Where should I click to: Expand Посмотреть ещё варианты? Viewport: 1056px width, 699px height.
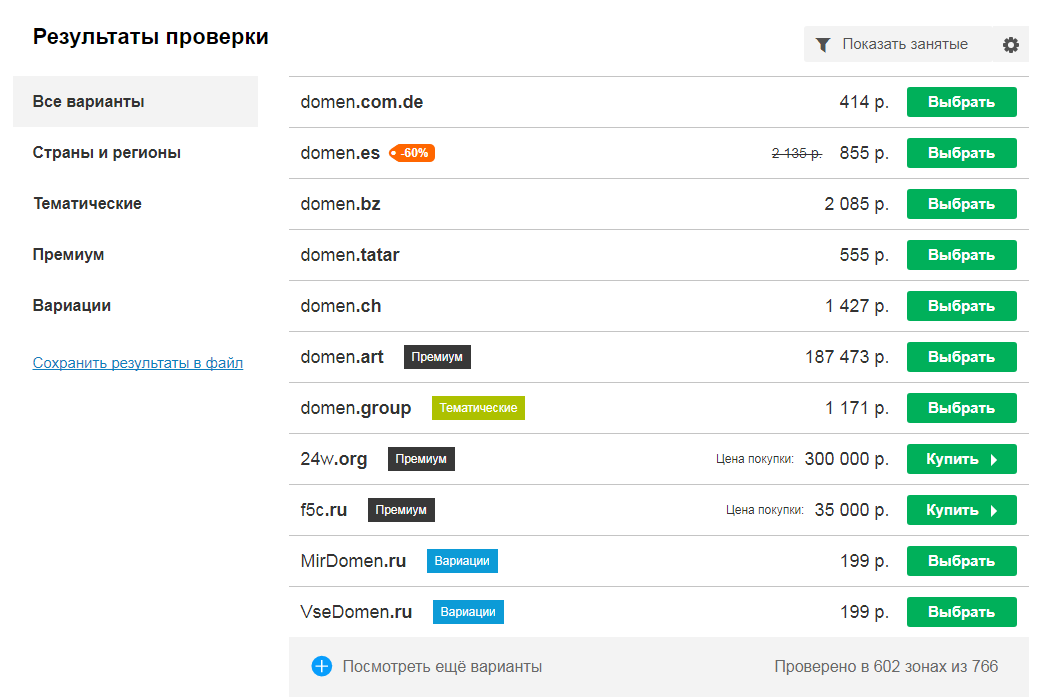coord(442,666)
